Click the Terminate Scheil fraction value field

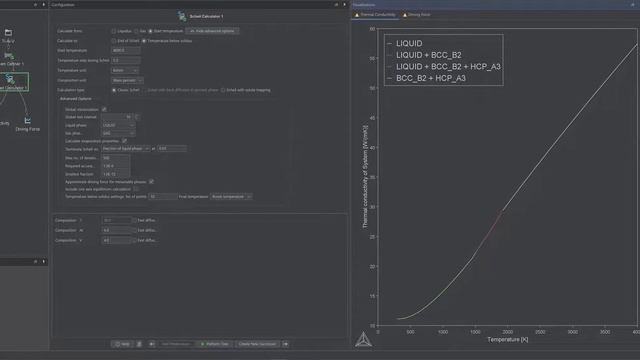pos(172,149)
